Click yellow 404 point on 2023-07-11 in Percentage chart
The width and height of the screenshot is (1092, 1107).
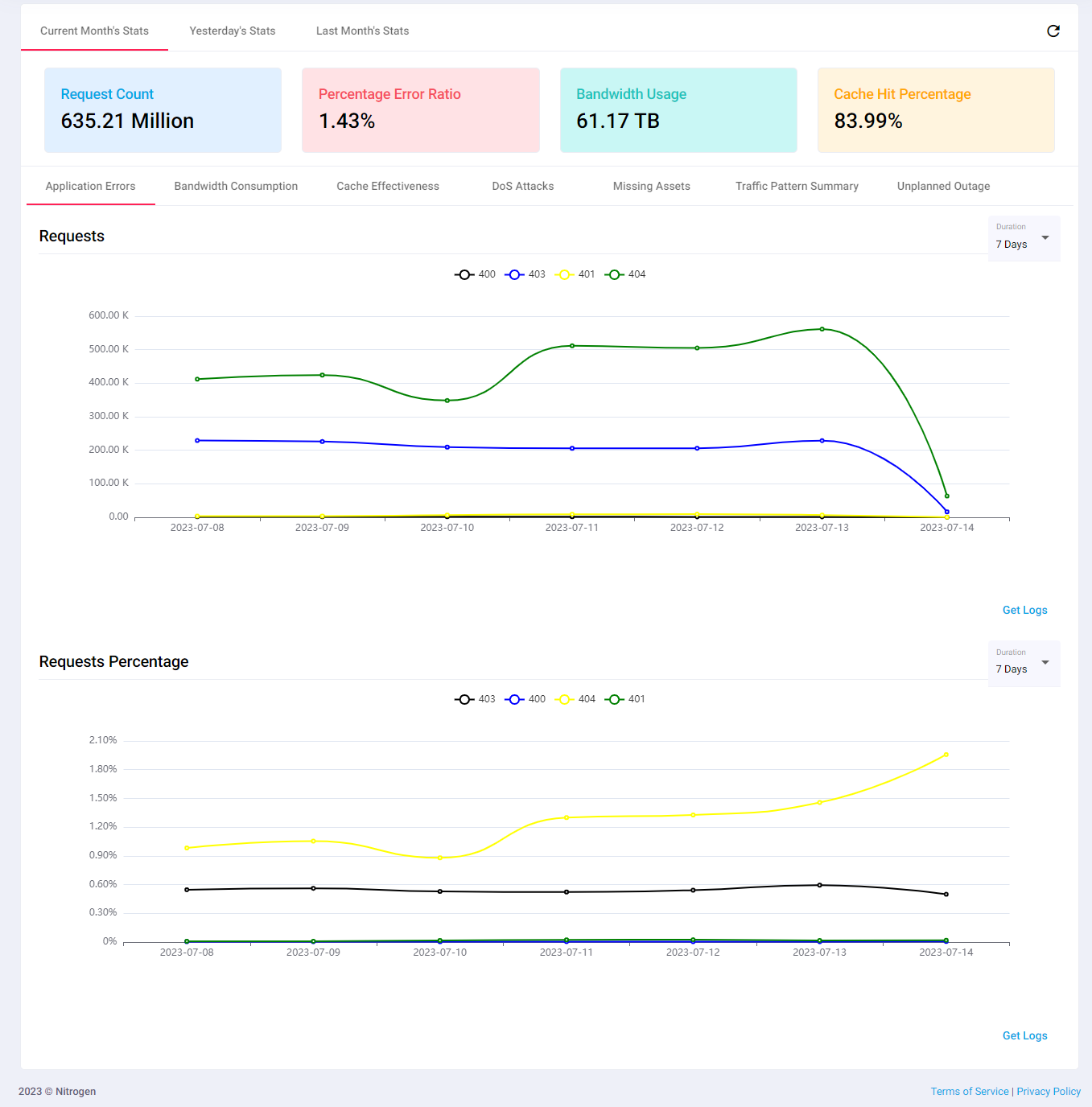[567, 817]
